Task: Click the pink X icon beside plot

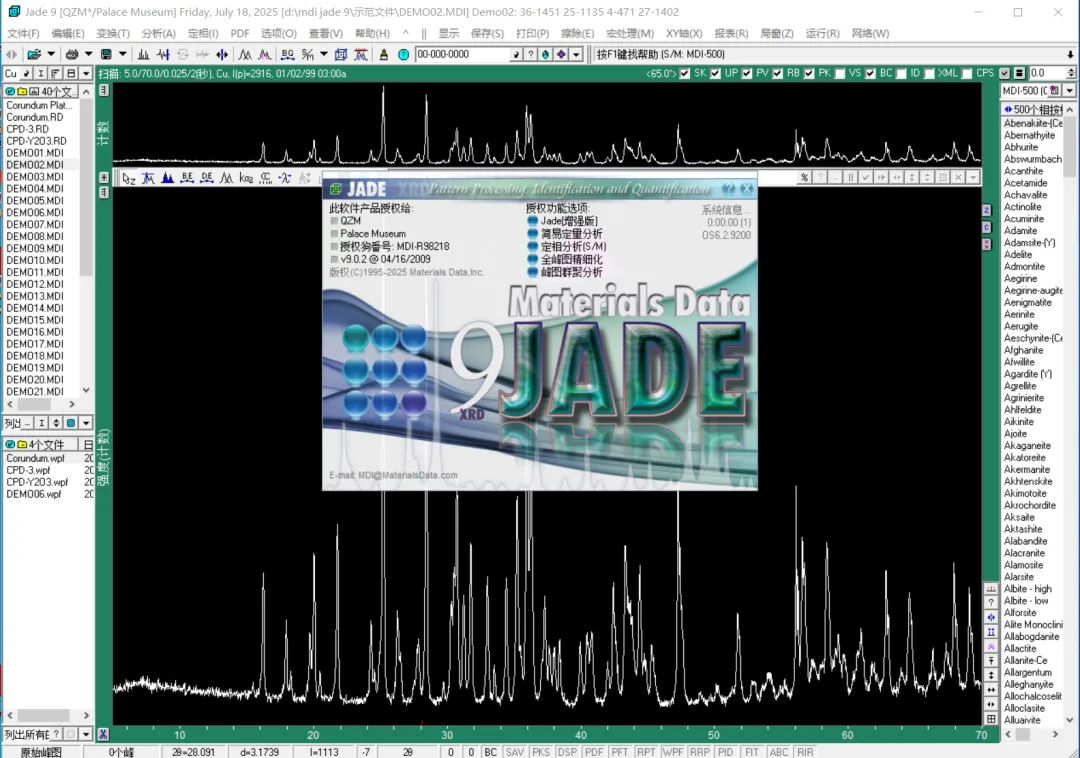Action: pyautogui.click(x=986, y=244)
